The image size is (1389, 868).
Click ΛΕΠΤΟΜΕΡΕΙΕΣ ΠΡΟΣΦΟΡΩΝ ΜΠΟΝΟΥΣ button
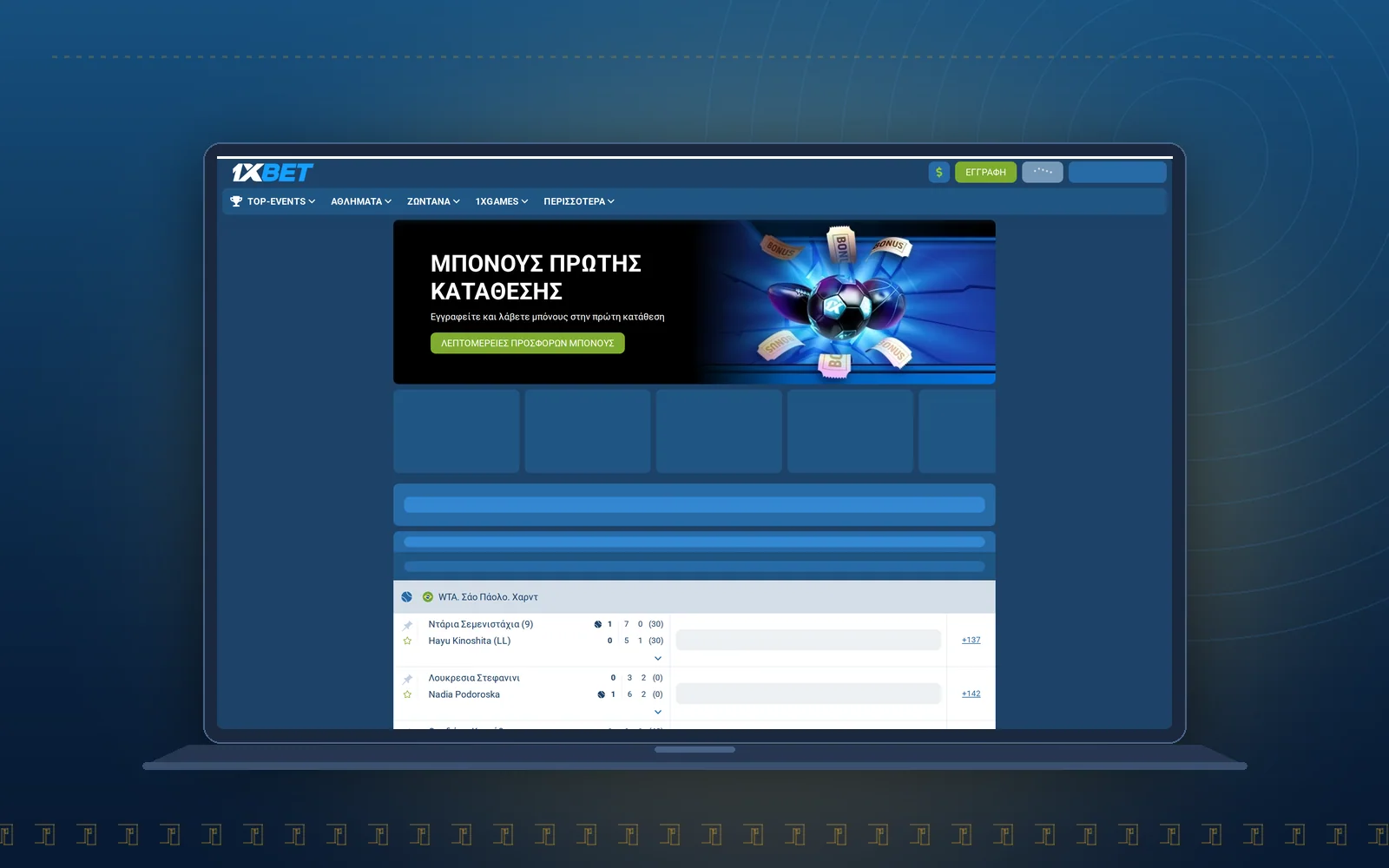pyautogui.click(x=528, y=344)
